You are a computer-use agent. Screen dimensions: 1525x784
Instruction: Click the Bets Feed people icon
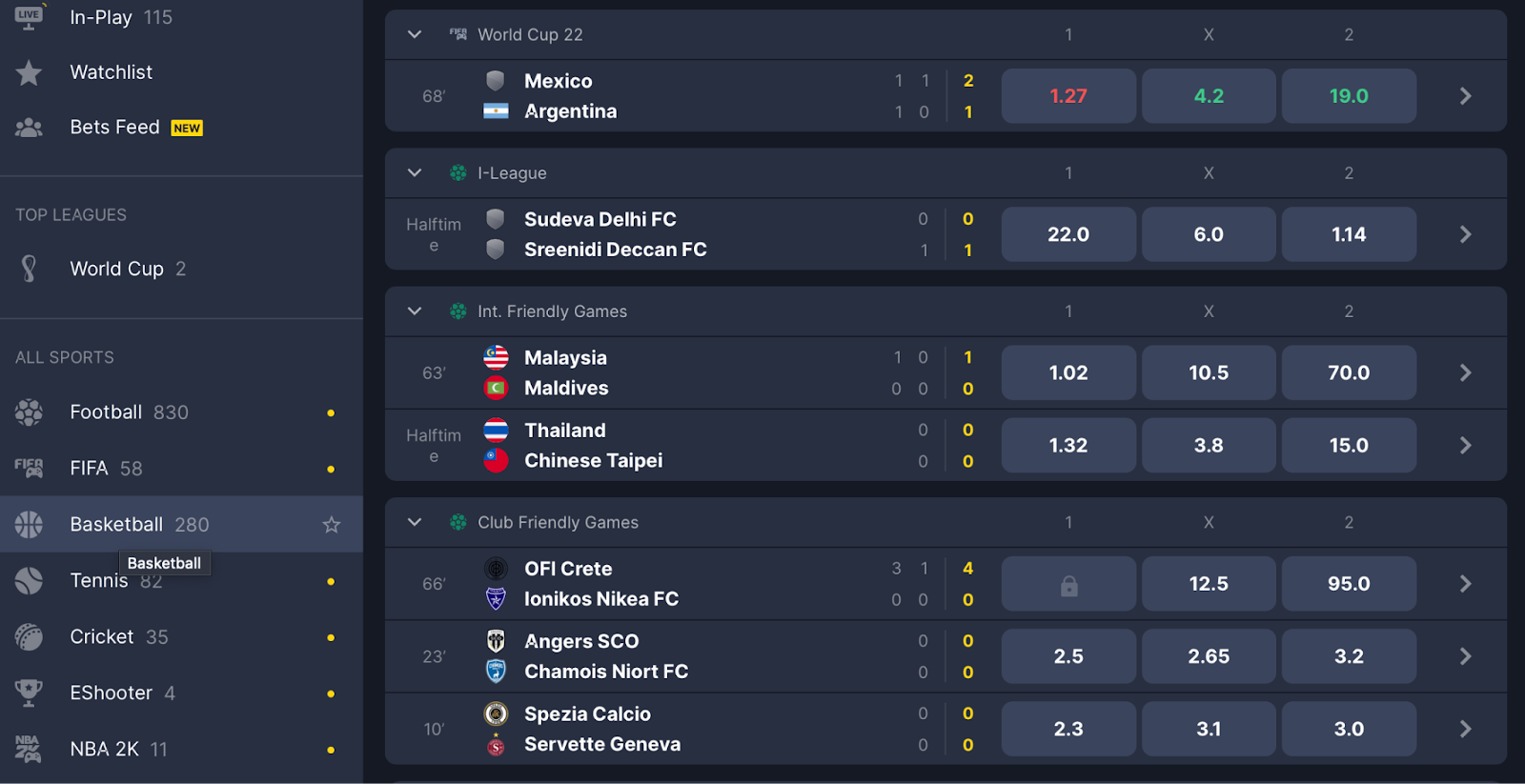pyautogui.click(x=29, y=128)
